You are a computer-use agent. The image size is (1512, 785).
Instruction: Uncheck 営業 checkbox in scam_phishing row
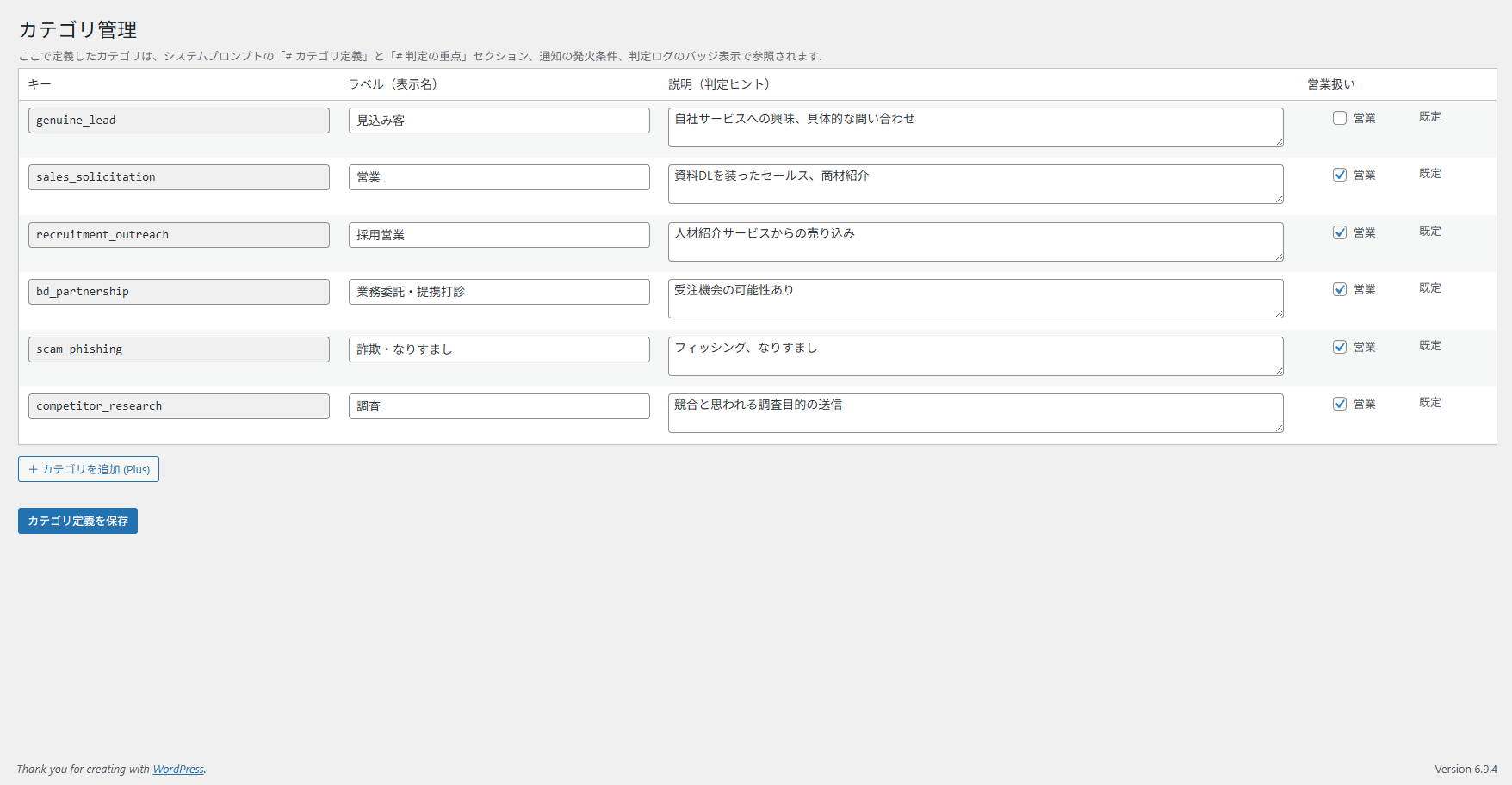coord(1340,347)
